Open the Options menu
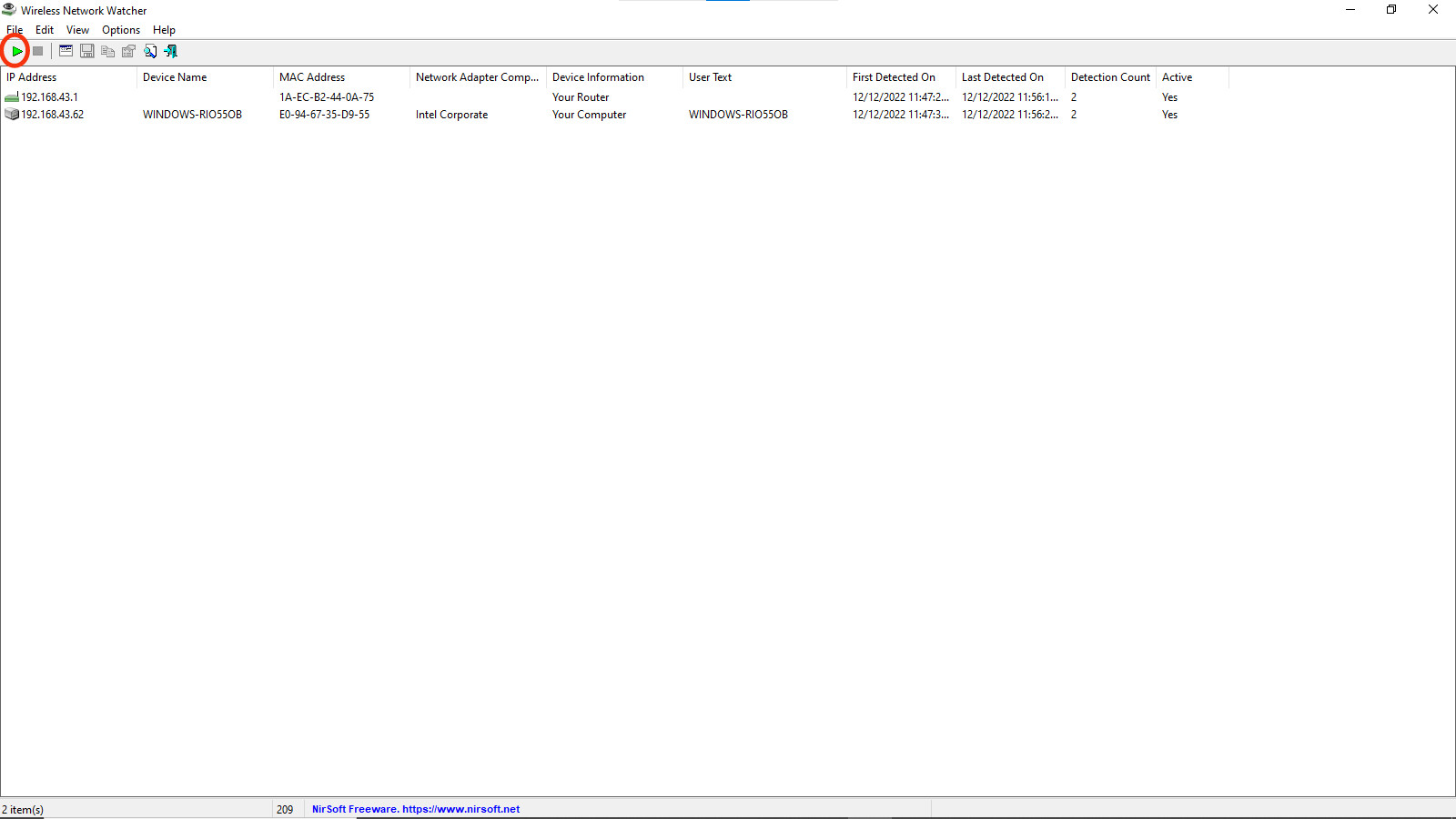Viewport: 1456px width, 819px height. 120,29
